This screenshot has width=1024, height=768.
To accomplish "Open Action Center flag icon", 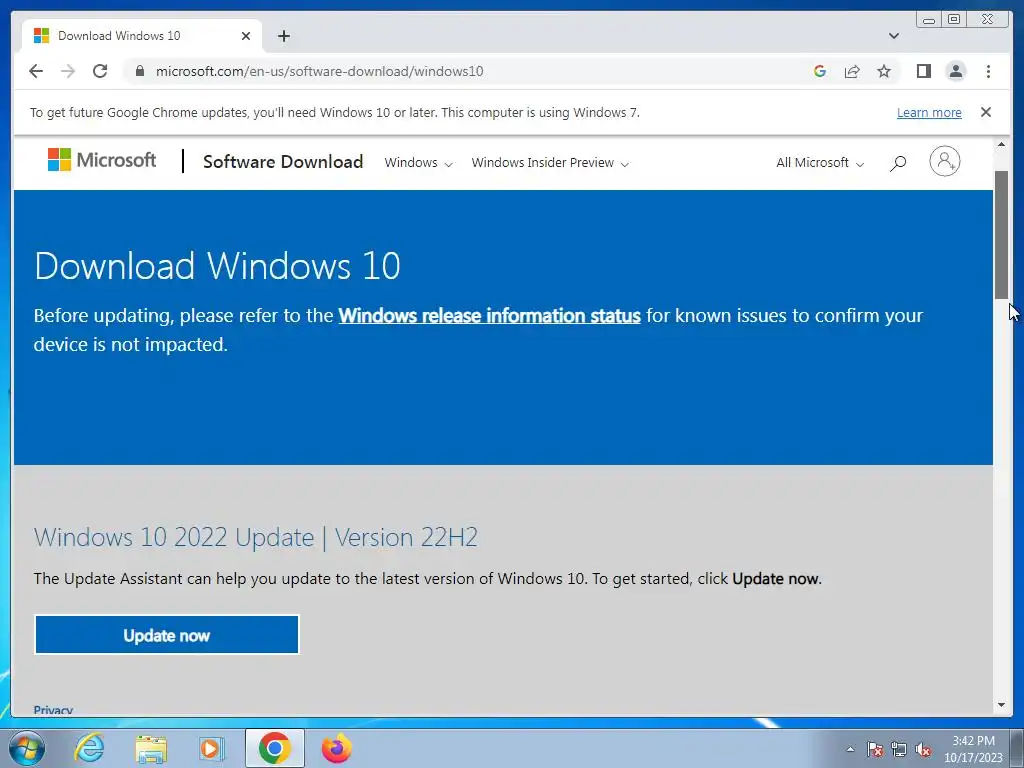I will (x=875, y=749).
